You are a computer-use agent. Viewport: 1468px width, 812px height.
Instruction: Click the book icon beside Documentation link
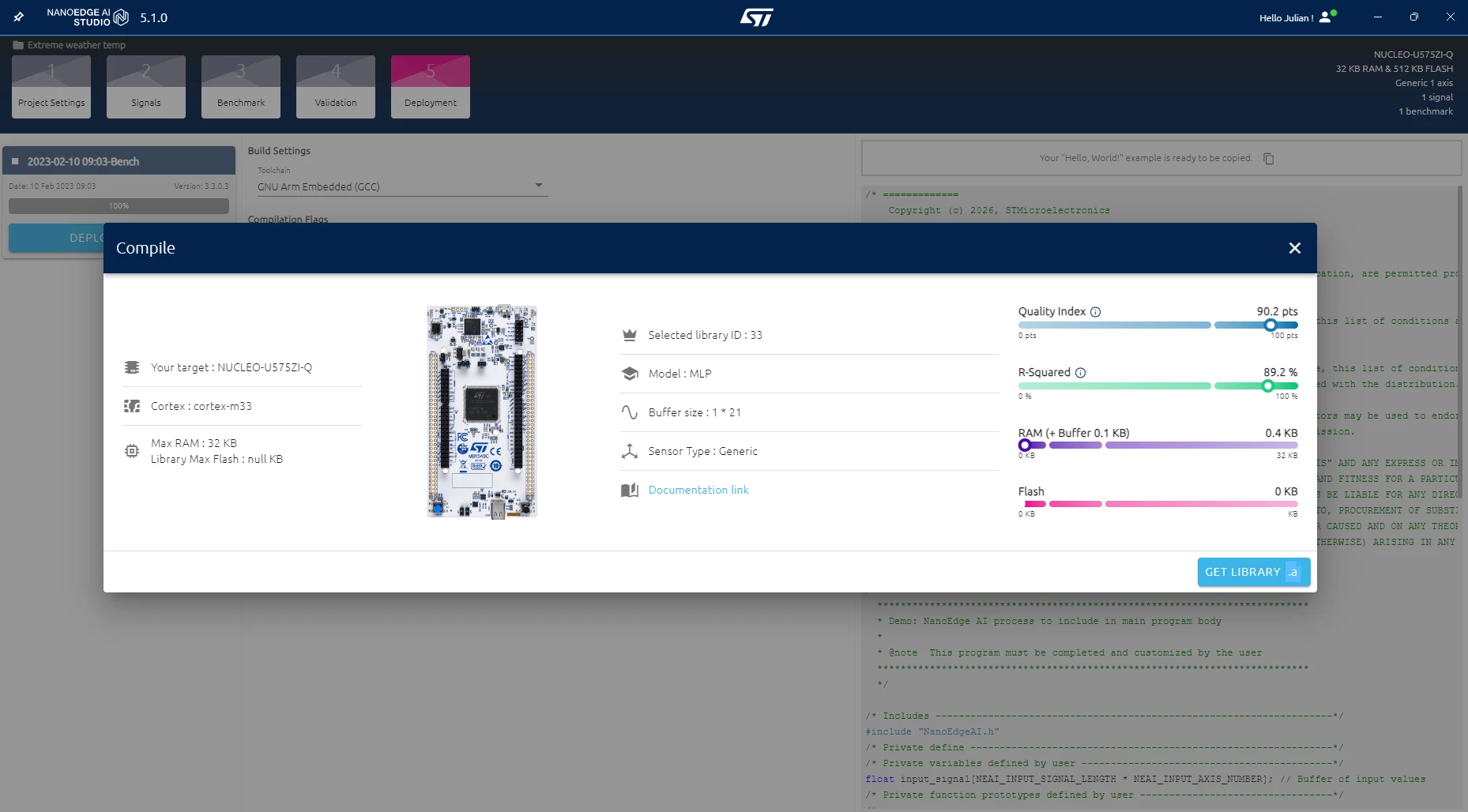tap(630, 490)
